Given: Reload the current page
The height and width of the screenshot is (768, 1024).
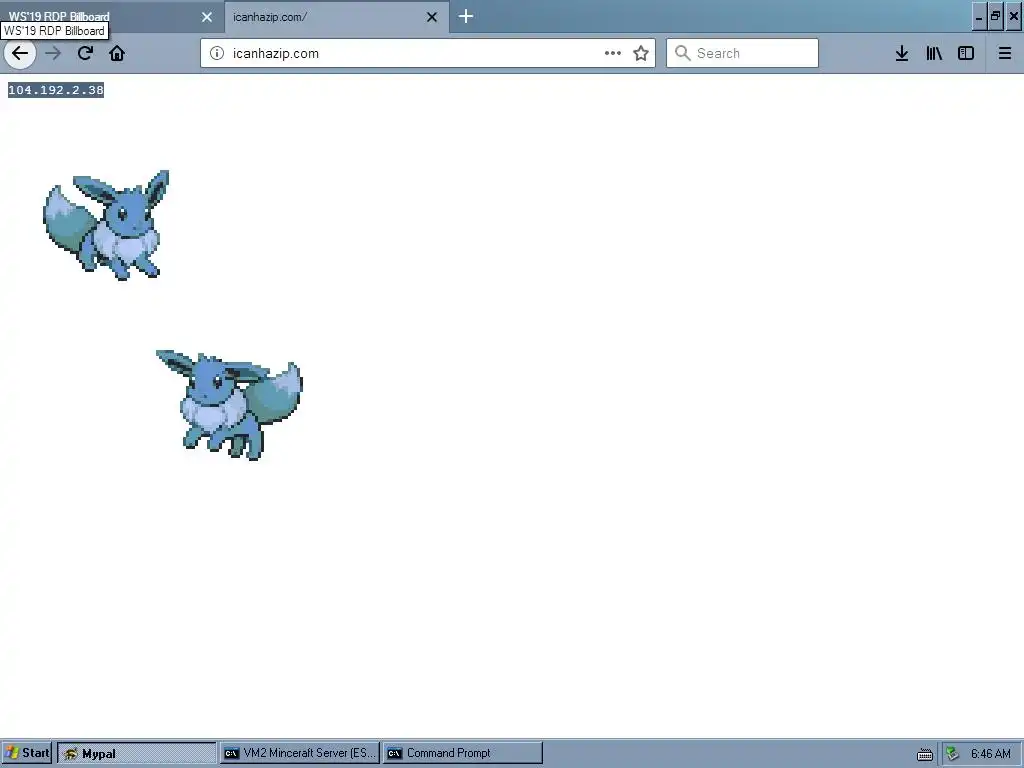Looking at the screenshot, I should [85, 54].
